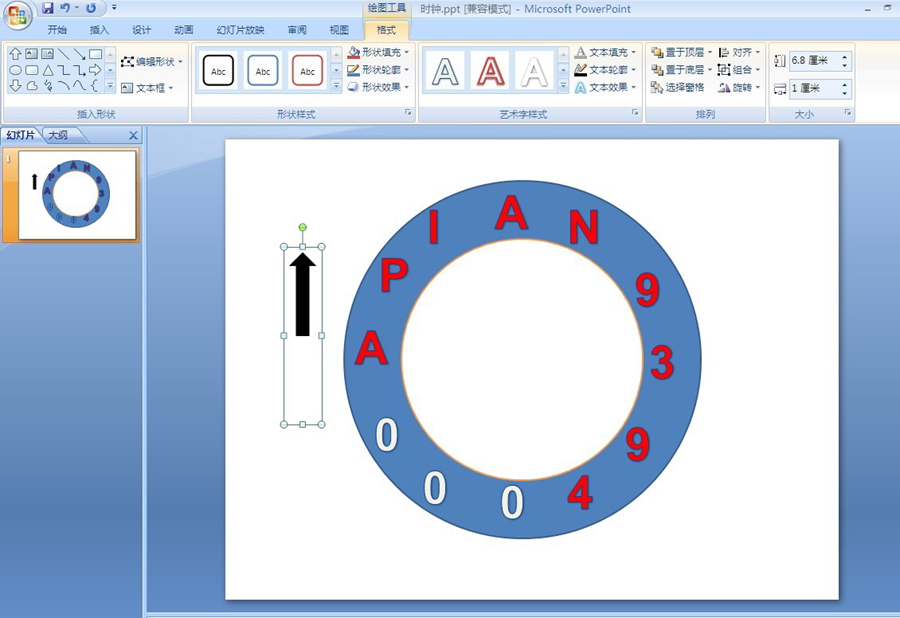Image resolution: width=900 pixels, height=618 pixels.
Task: Switch to the 设计 tab
Action: (x=141, y=30)
